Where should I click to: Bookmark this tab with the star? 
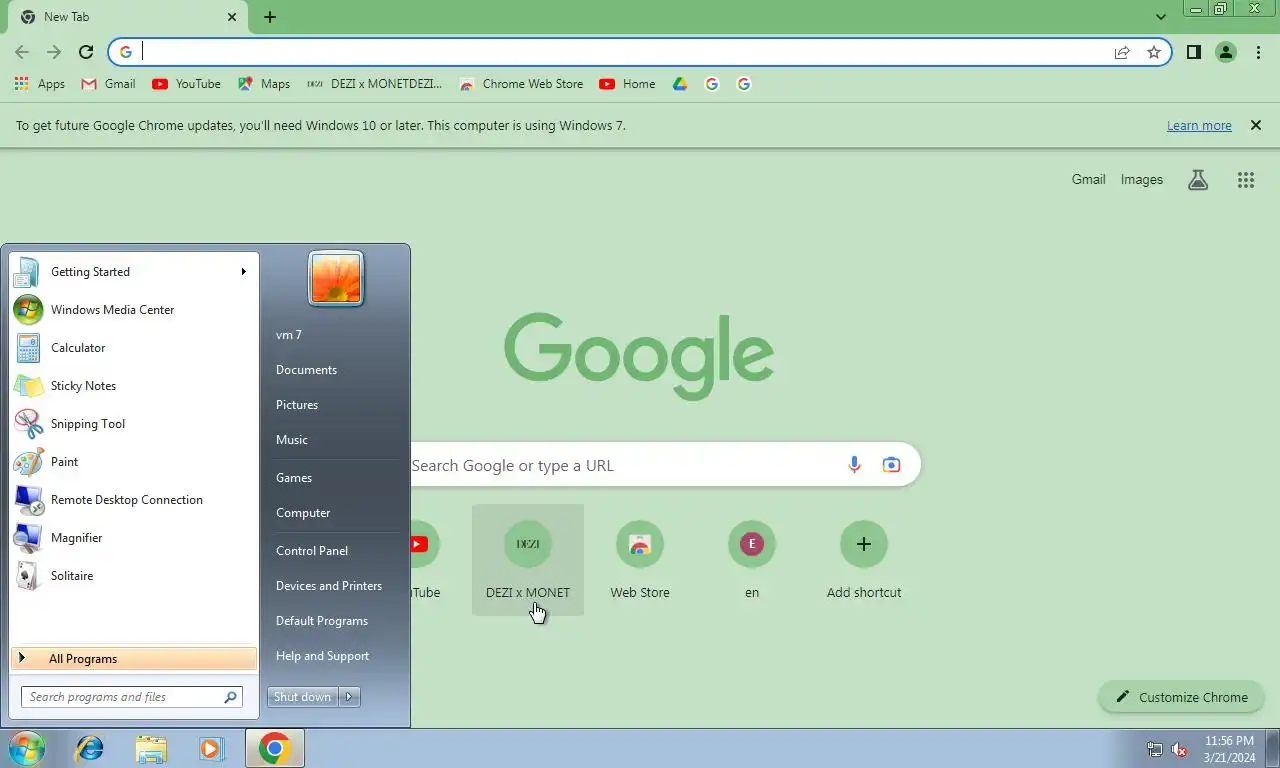point(1154,52)
